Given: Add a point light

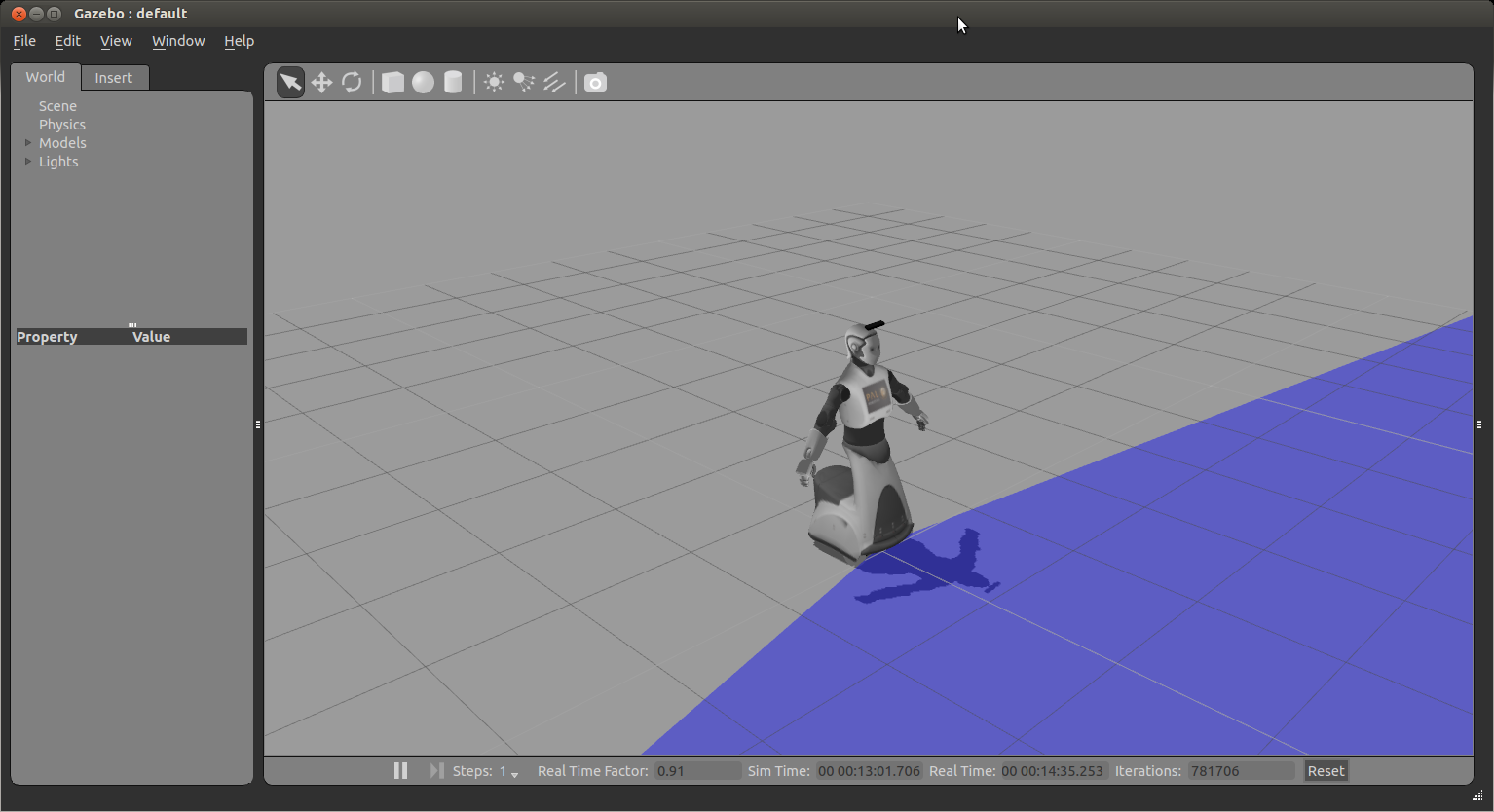Looking at the screenshot, I should tap(494, 83).
